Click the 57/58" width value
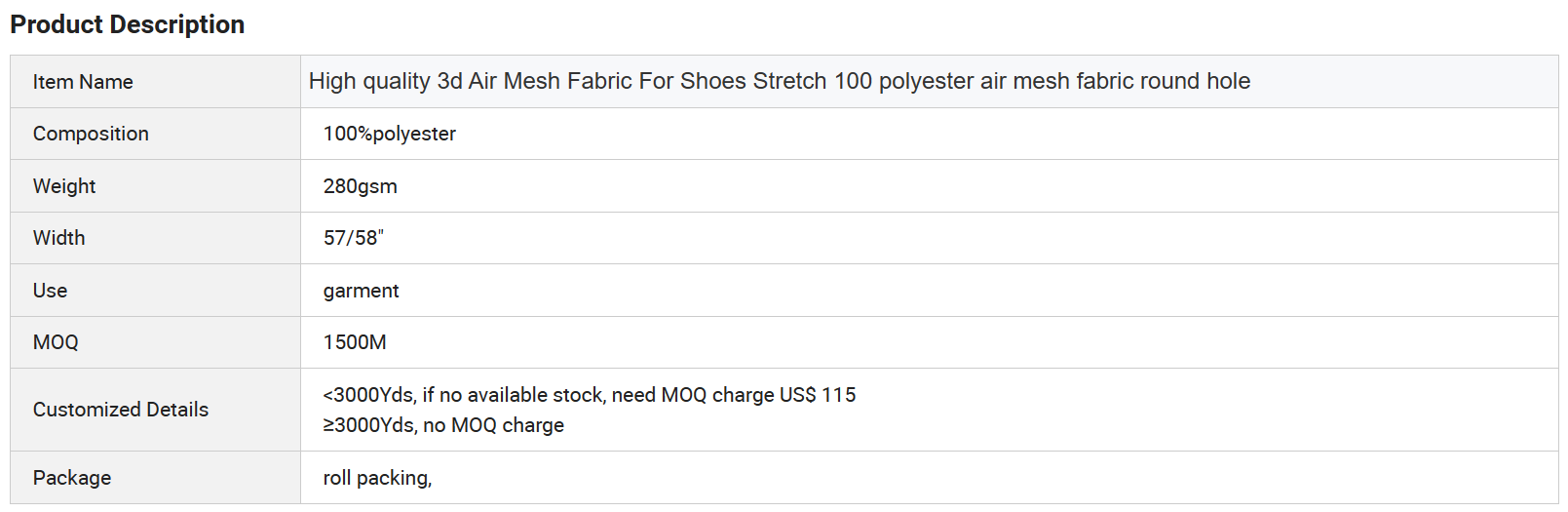 click(x=354, y=238)
